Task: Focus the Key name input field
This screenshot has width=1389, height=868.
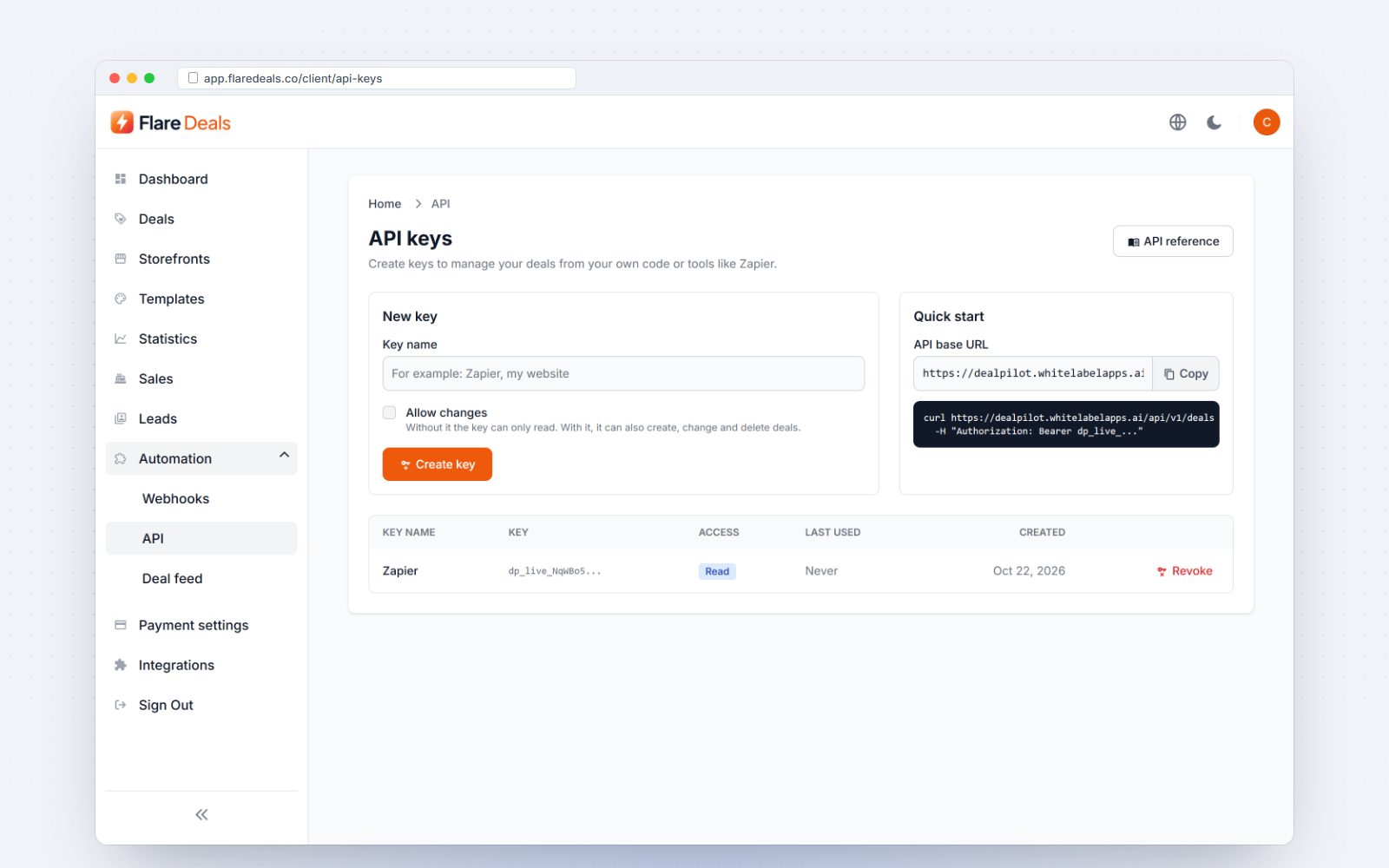Action: (623, 373)
